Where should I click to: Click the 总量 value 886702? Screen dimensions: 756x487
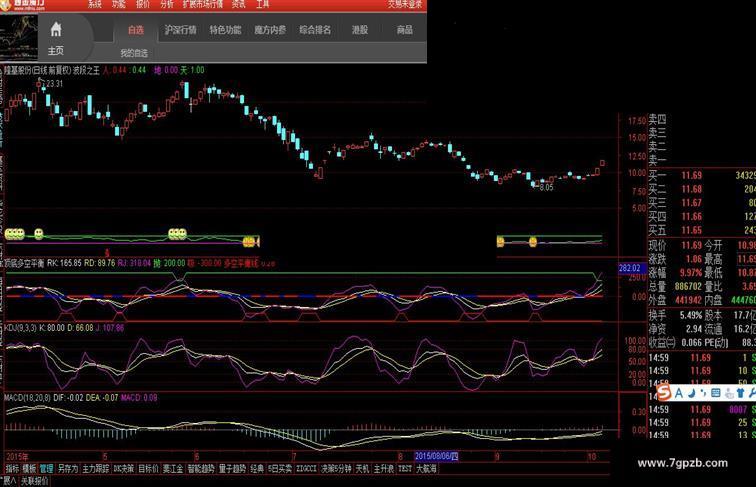[x=688, y=286]
